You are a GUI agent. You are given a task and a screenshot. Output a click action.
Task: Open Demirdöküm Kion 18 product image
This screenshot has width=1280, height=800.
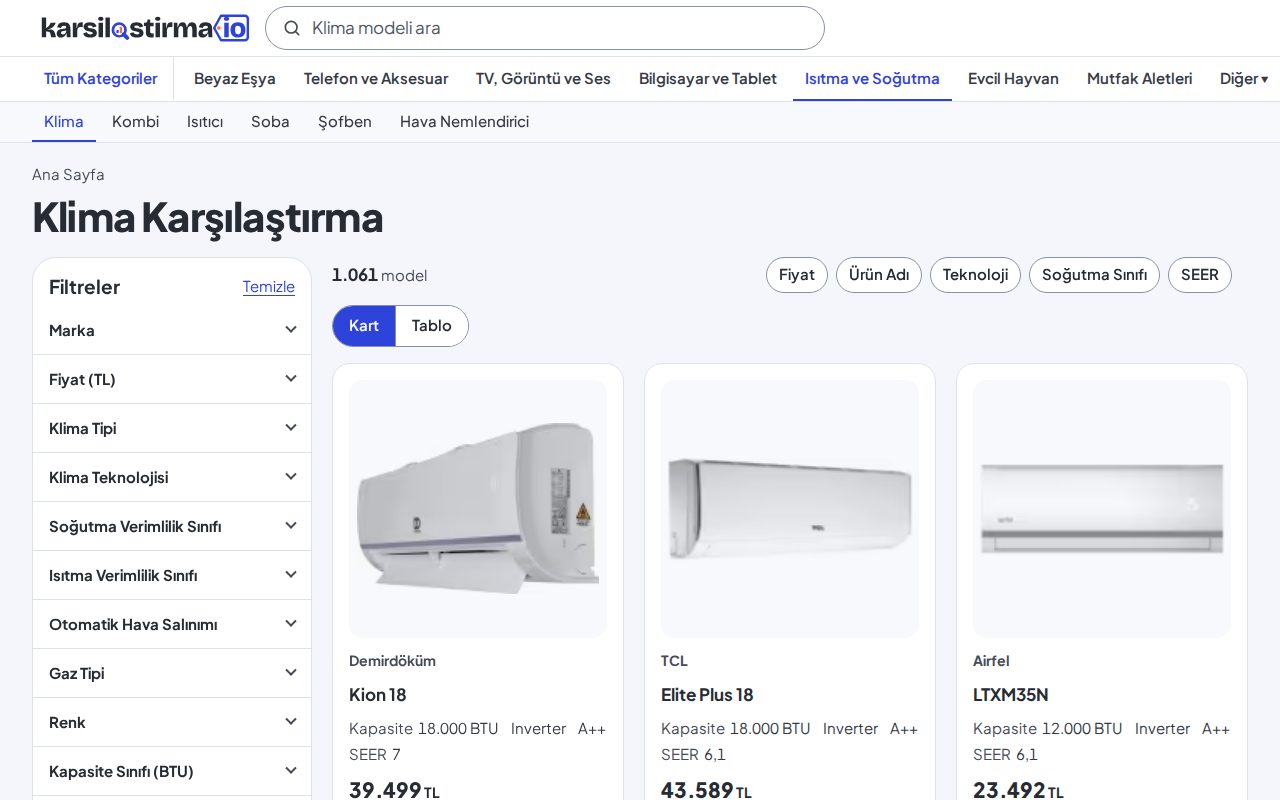point(478,509)
